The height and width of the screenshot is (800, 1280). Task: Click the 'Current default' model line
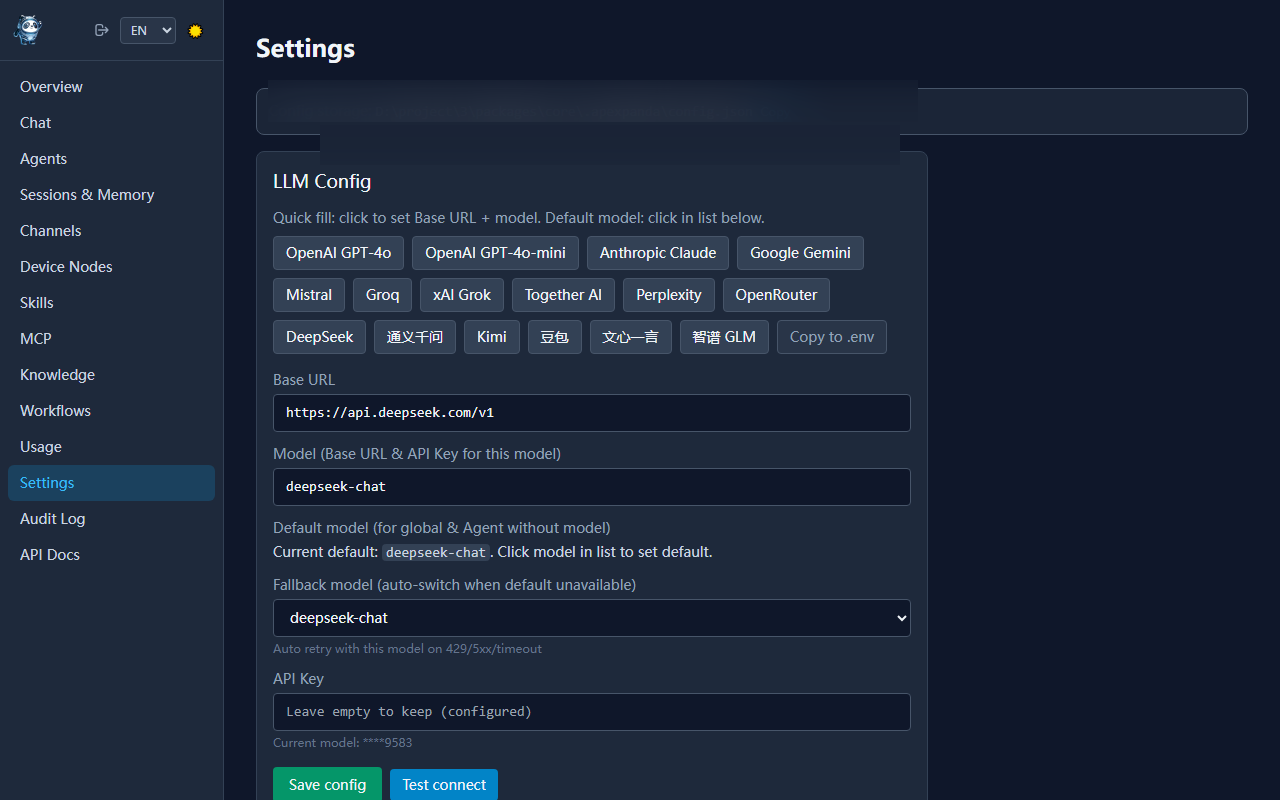pyautogui.click(x=493, y=552)
